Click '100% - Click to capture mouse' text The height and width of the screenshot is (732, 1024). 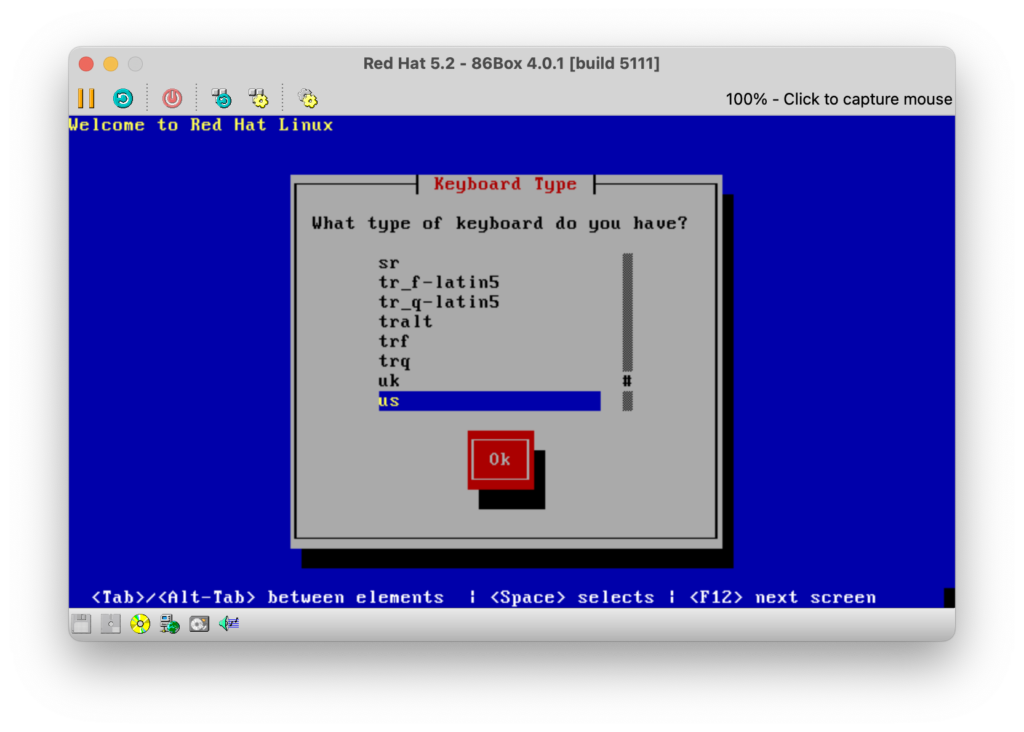(839, 99)
